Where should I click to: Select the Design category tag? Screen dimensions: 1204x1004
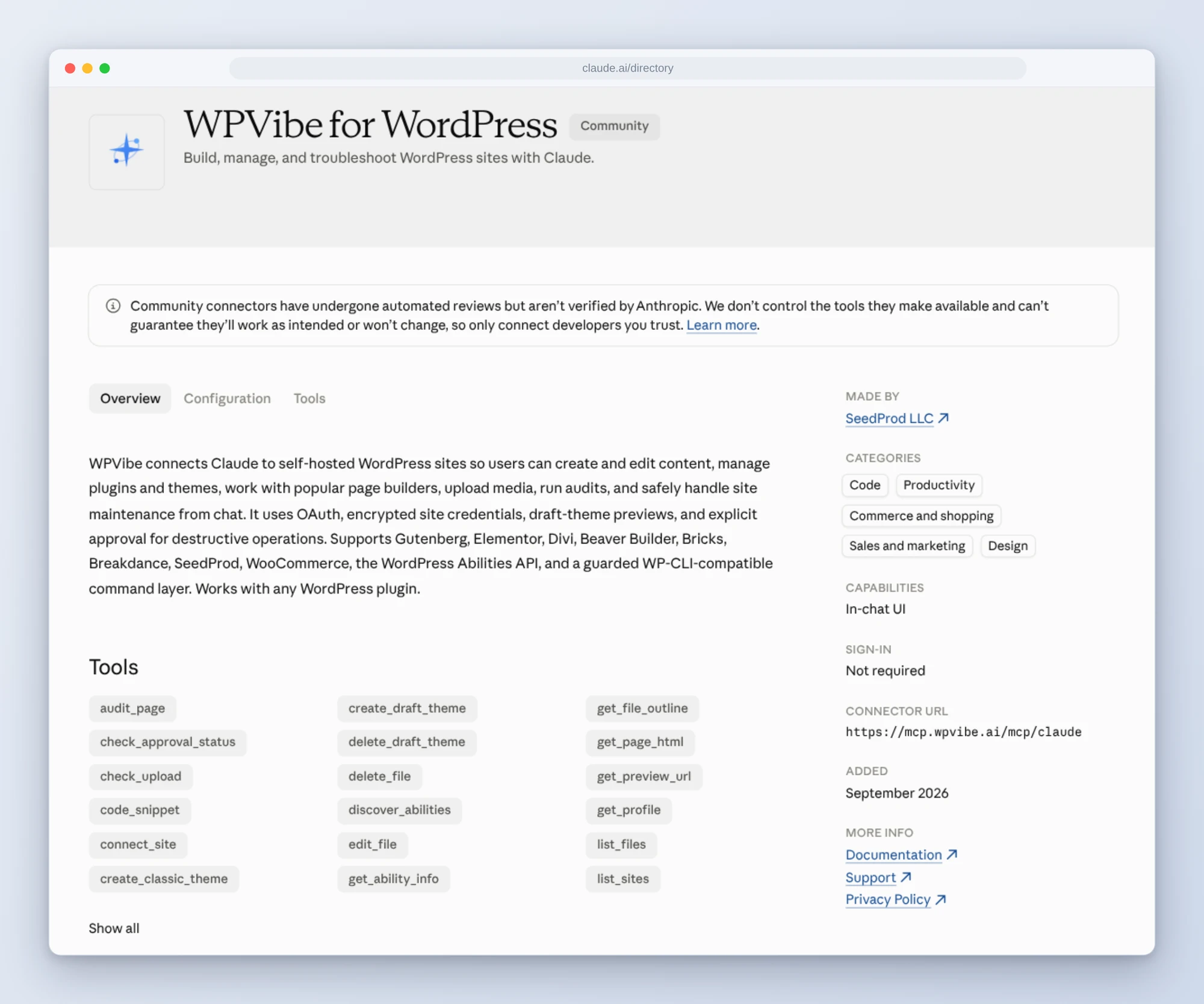coord(1008,546)
